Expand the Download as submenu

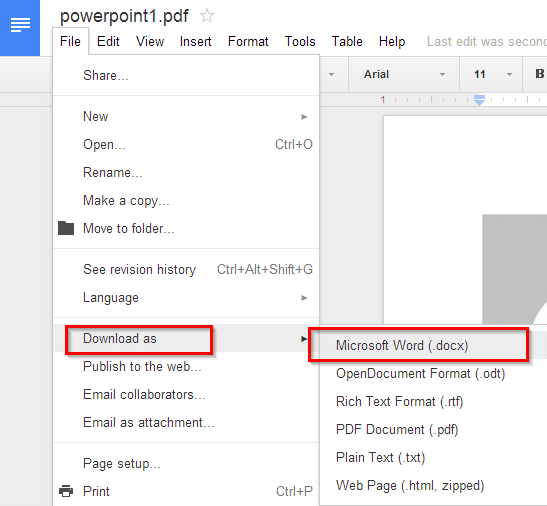click(x=186, y=338)
